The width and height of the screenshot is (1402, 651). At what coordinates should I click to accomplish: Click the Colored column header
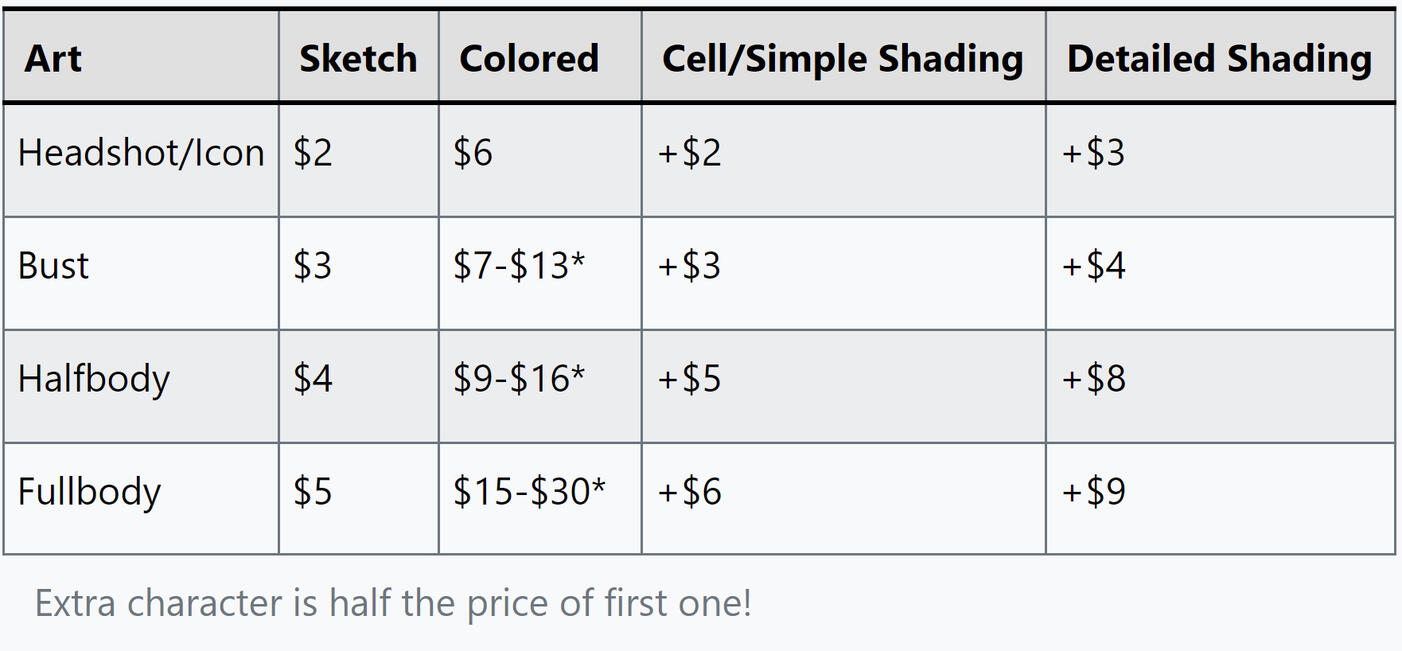tap(529, 58)
